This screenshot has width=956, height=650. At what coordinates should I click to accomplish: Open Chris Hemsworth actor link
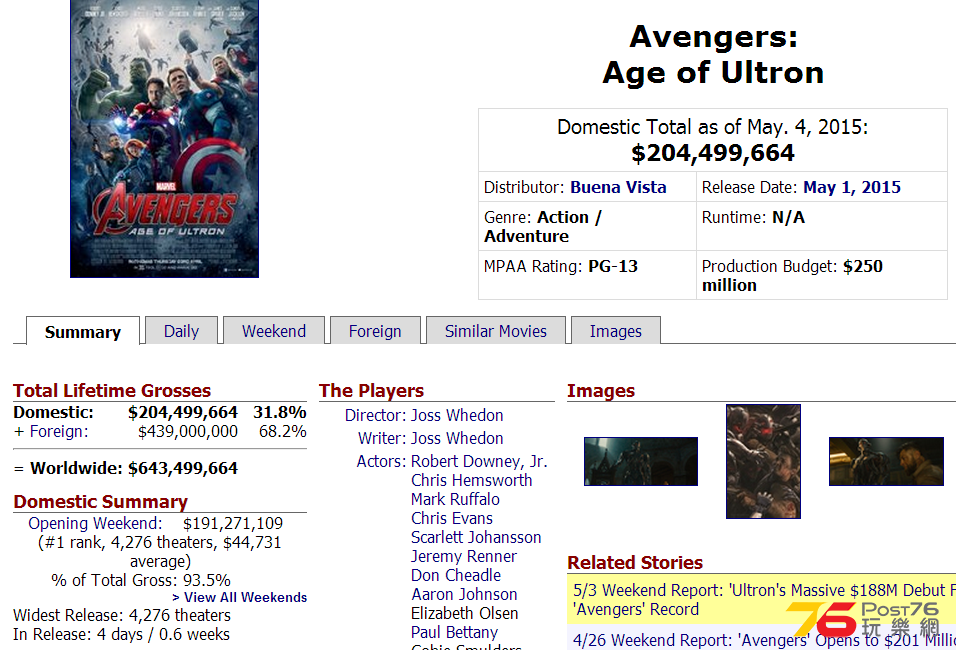[471, 480]
